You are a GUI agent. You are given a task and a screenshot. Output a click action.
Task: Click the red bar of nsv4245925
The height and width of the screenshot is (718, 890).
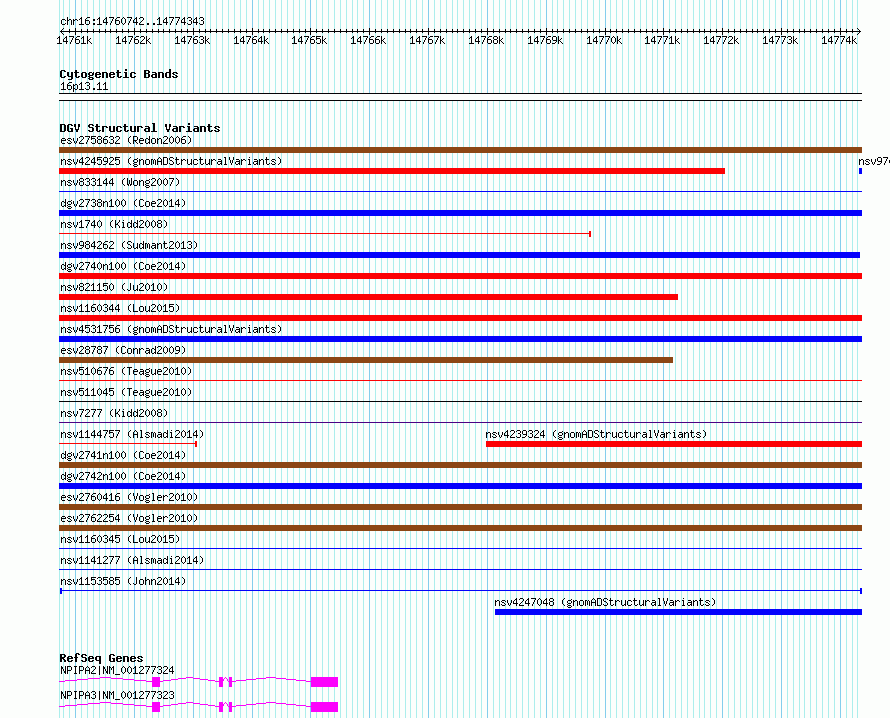tap(392, 171)
